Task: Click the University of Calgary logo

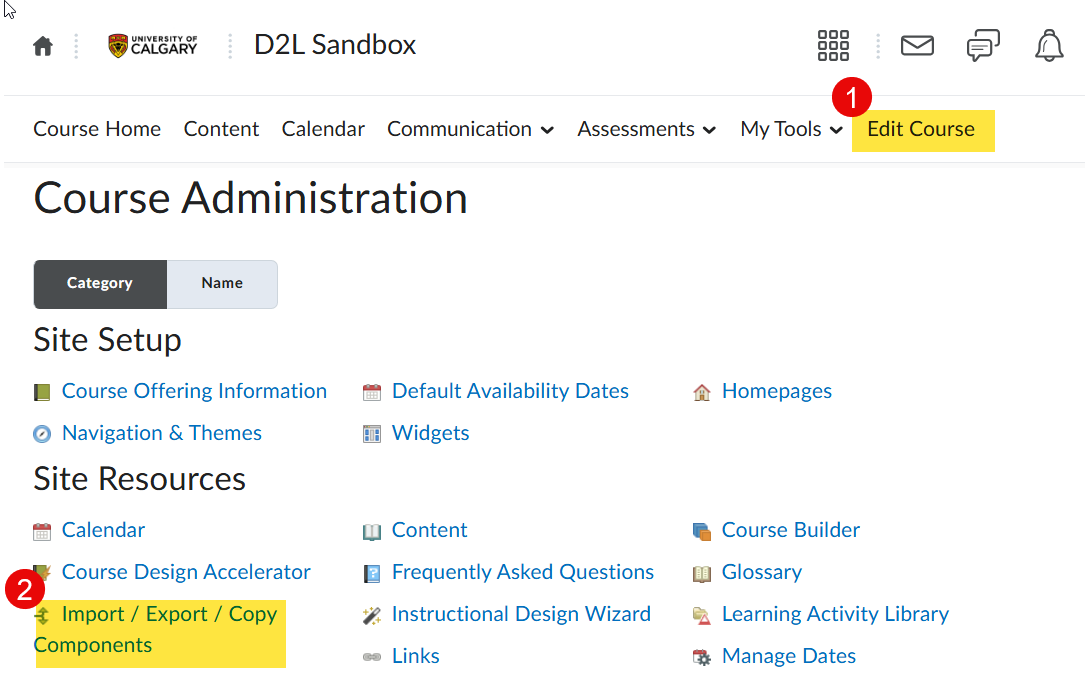Action: (x=153, y=46)
